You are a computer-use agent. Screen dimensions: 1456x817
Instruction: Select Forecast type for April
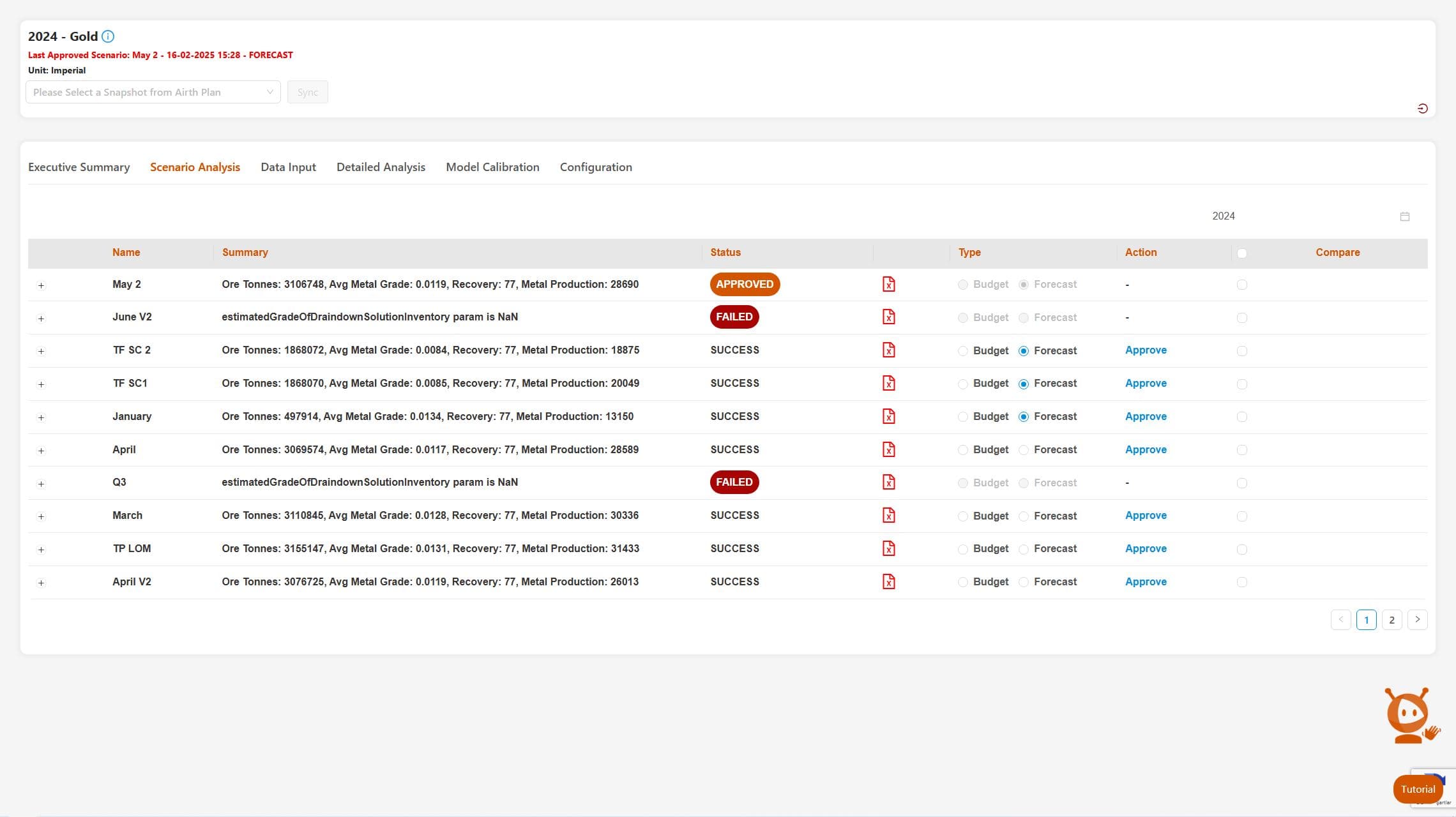click(x=1023, y=451)
